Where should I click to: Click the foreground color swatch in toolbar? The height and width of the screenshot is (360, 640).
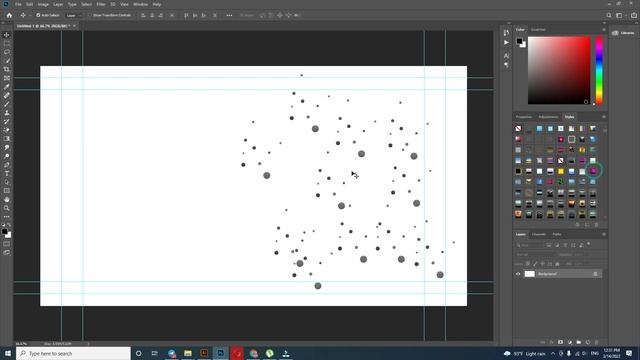coord(4,231)
